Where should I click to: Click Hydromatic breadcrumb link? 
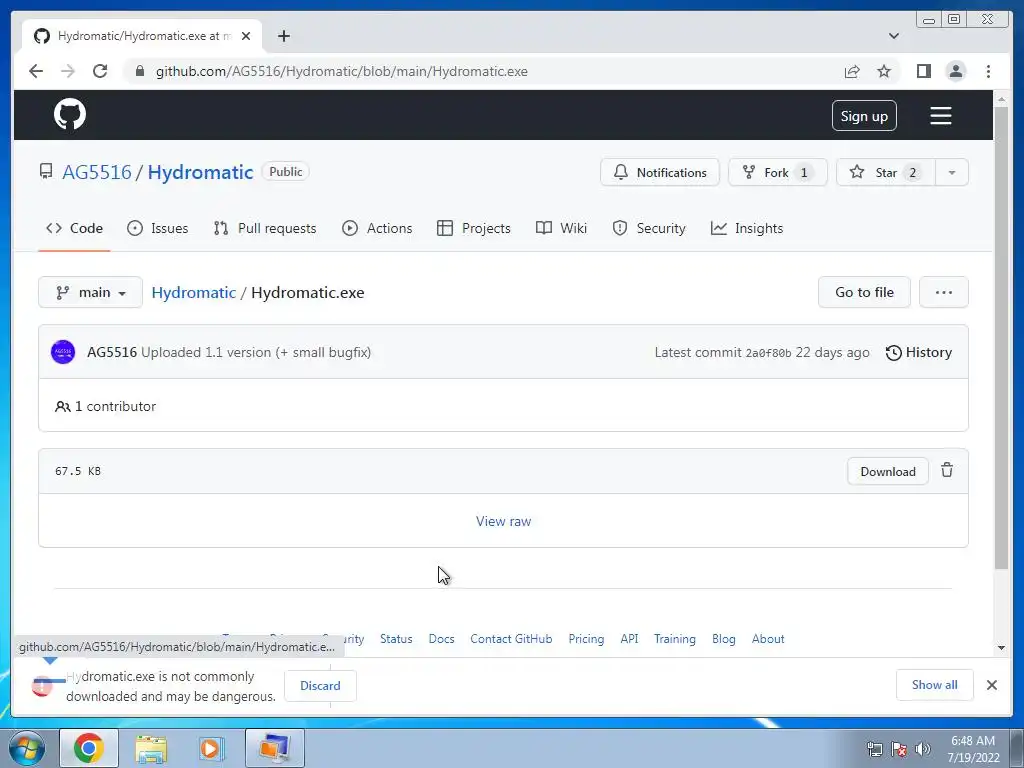[x=193, y=293]
